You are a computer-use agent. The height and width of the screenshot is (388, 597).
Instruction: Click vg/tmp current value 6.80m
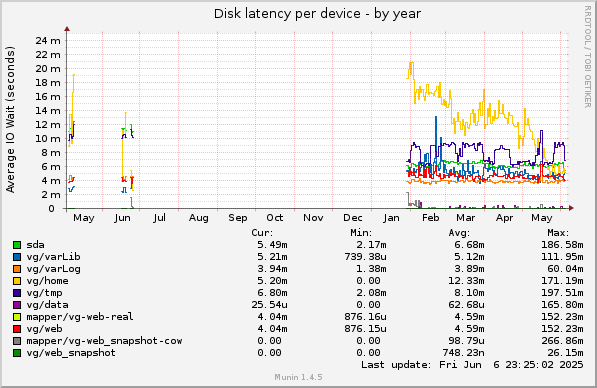(x=272, y=293)
